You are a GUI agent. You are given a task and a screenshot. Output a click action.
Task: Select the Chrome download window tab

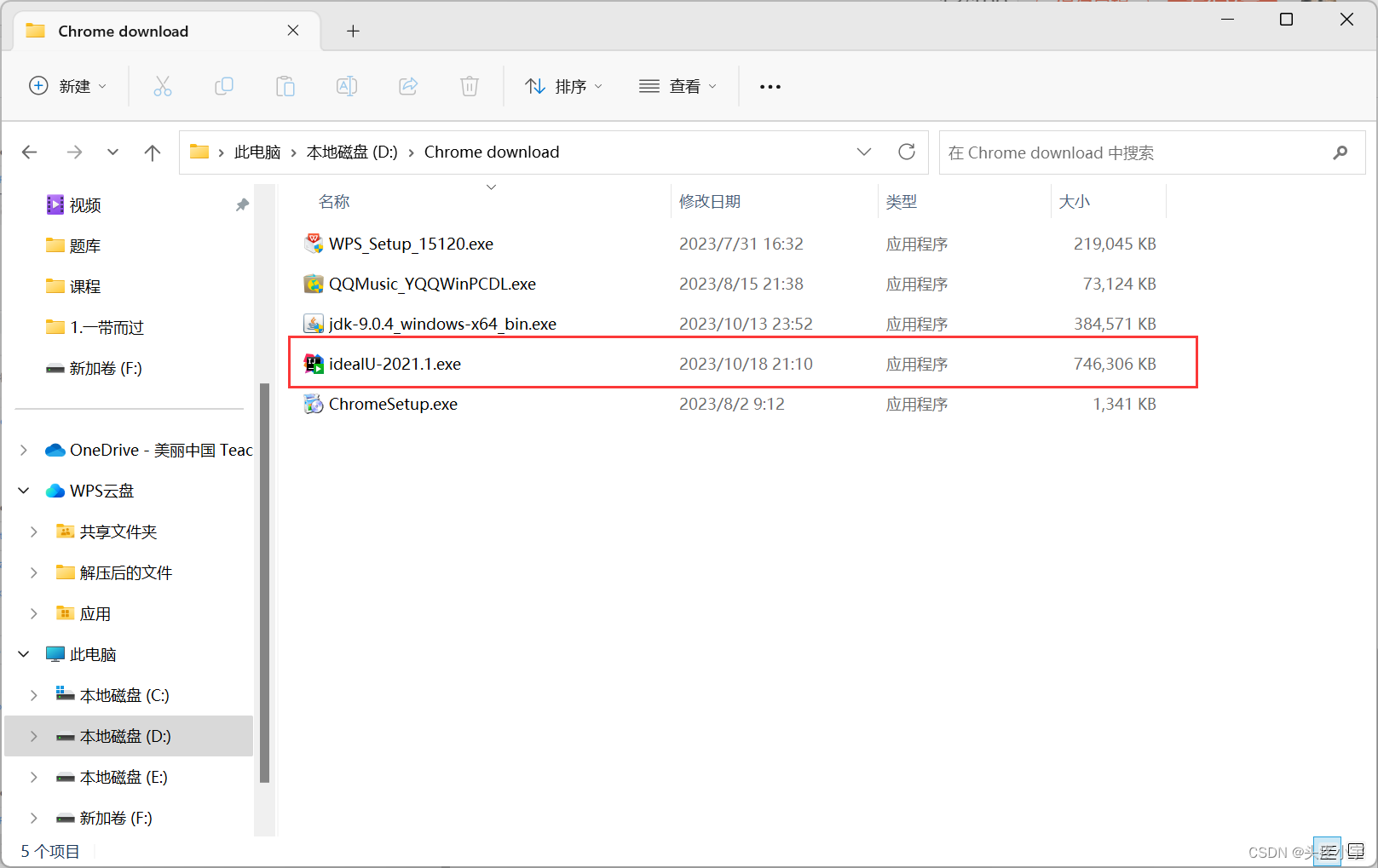pyautogui.click(x=167, y=32)
